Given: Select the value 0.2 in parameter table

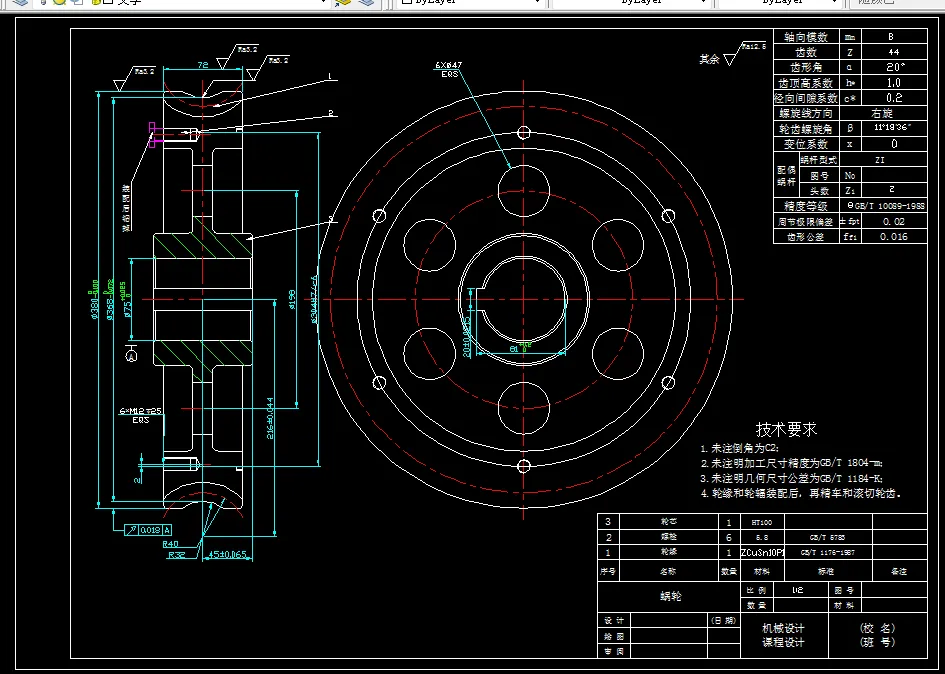Looking at the screenshot, I should 894,98.
